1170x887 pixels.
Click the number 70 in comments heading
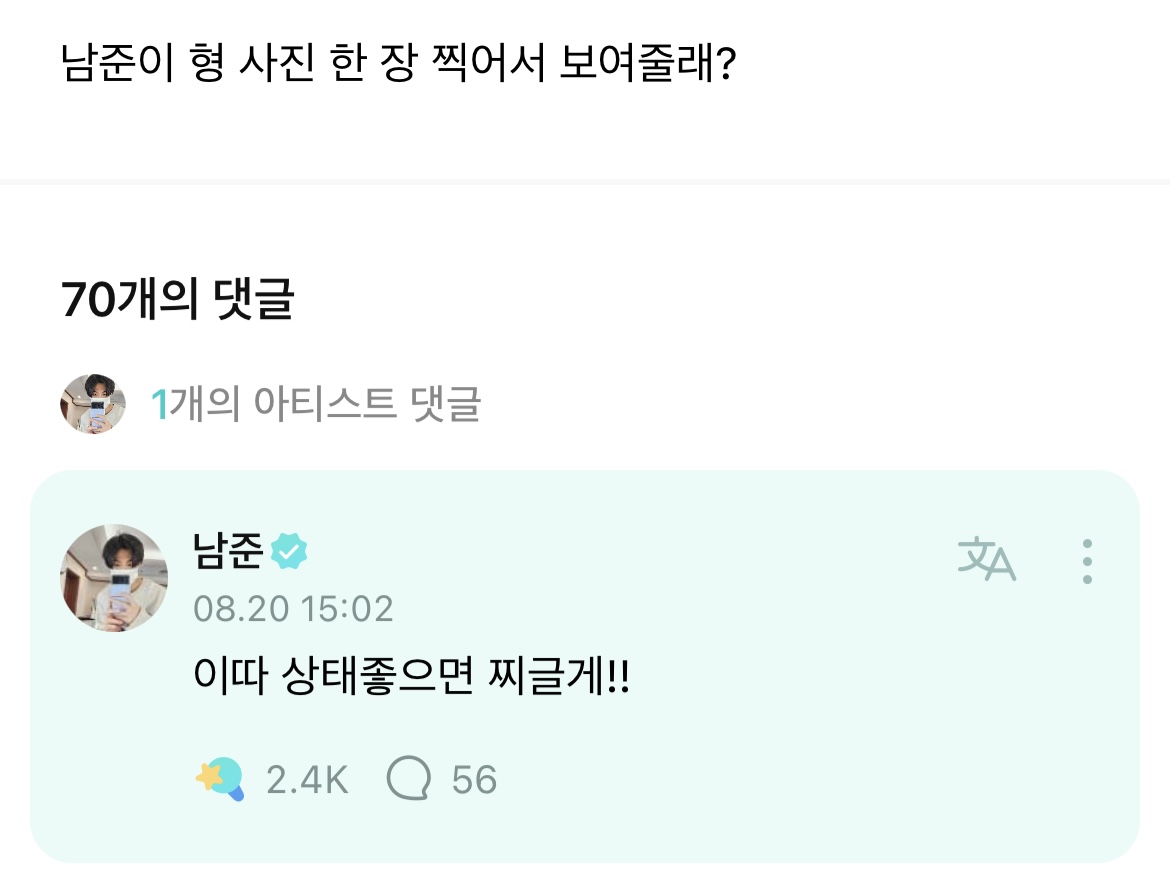(x=87, y=299)
